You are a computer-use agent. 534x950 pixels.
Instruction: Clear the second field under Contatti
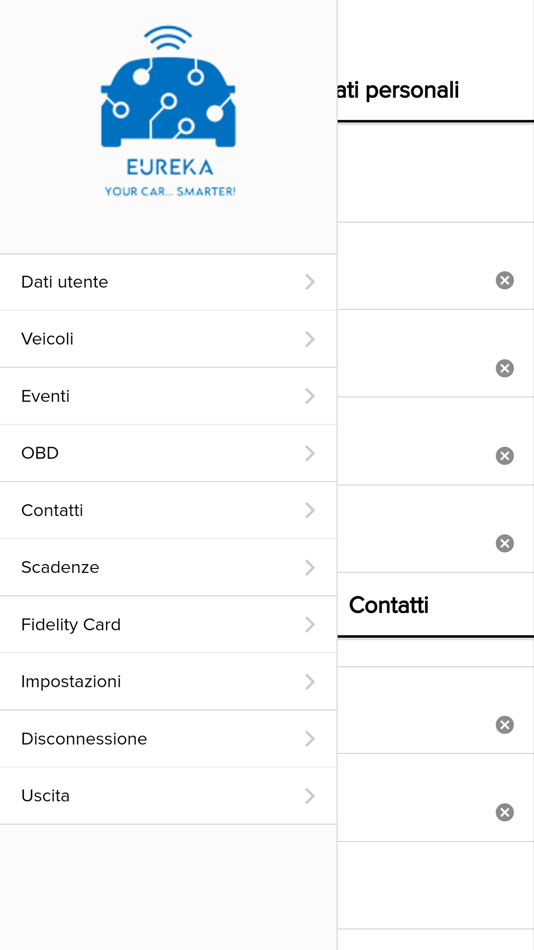(504, 812)
